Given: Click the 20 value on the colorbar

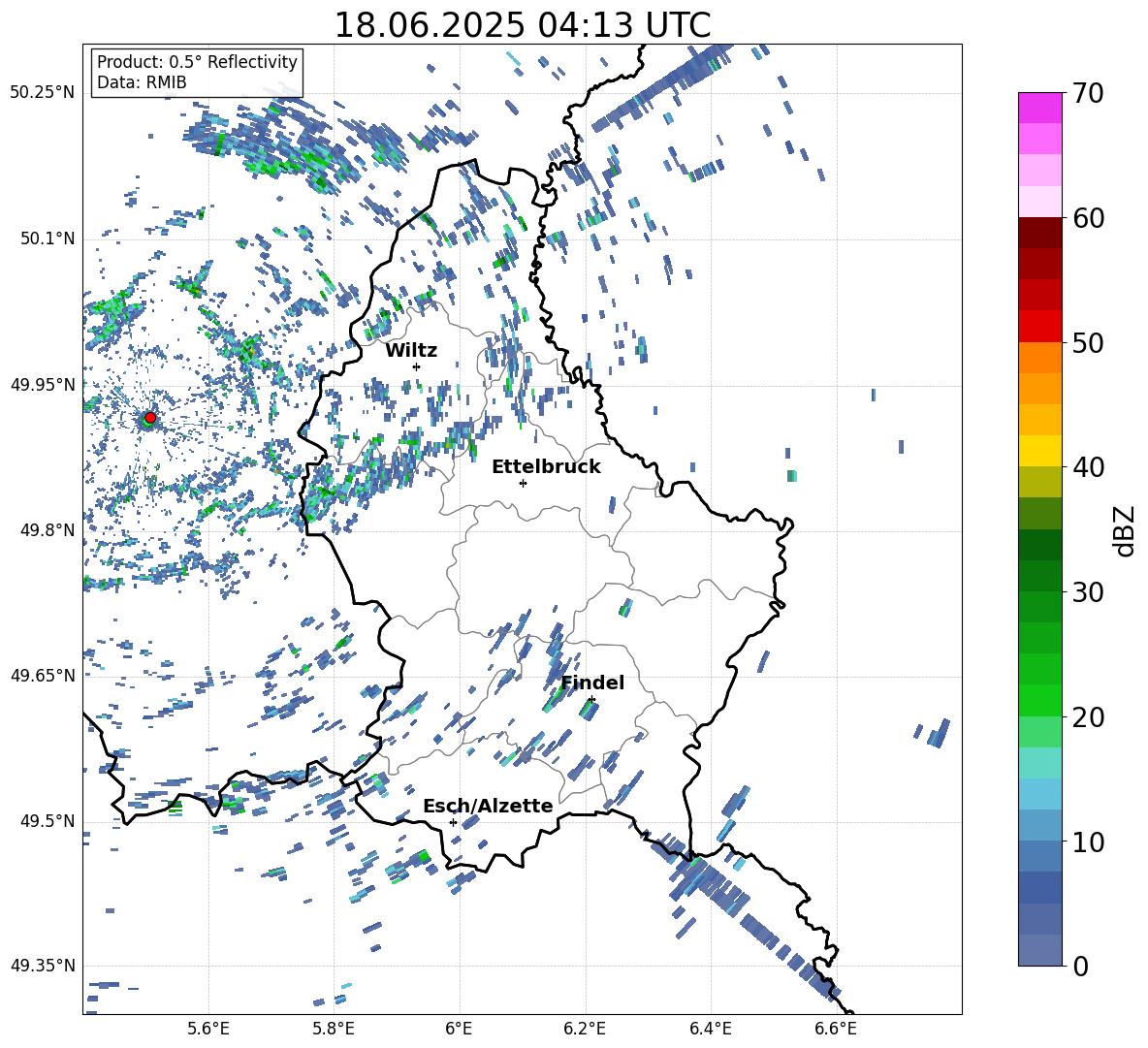Looking at the screenshot, I should 1088,716.
